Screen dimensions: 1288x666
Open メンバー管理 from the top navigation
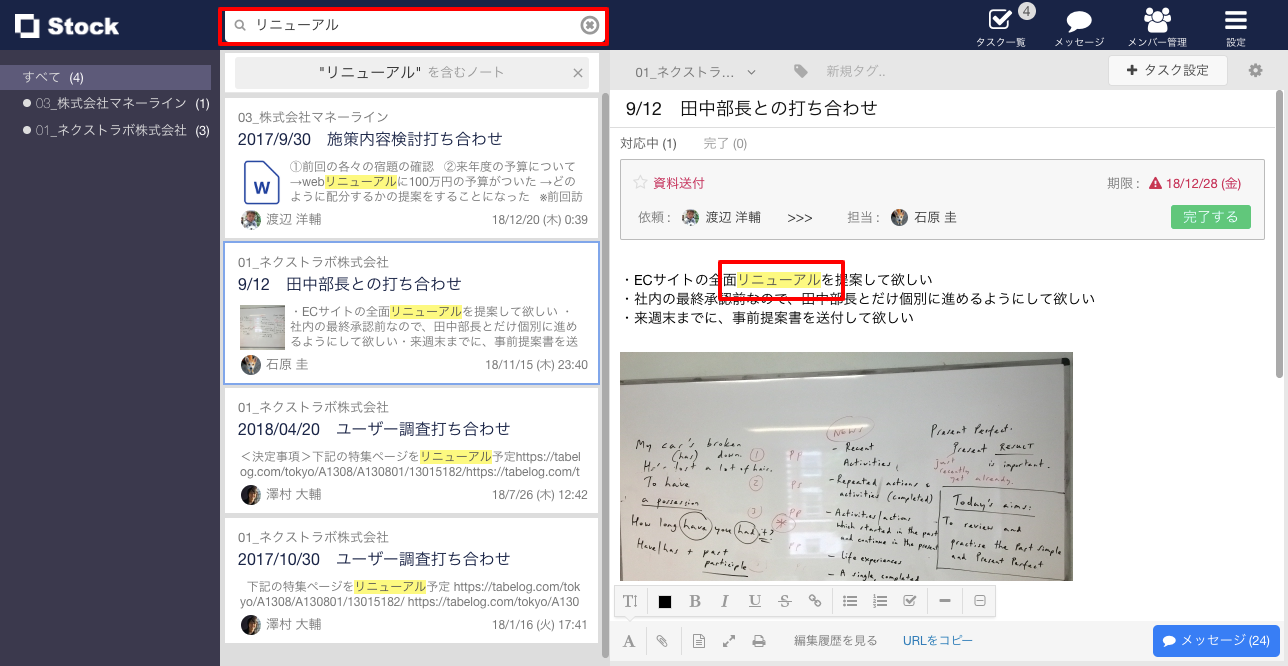click(1157, 25)
